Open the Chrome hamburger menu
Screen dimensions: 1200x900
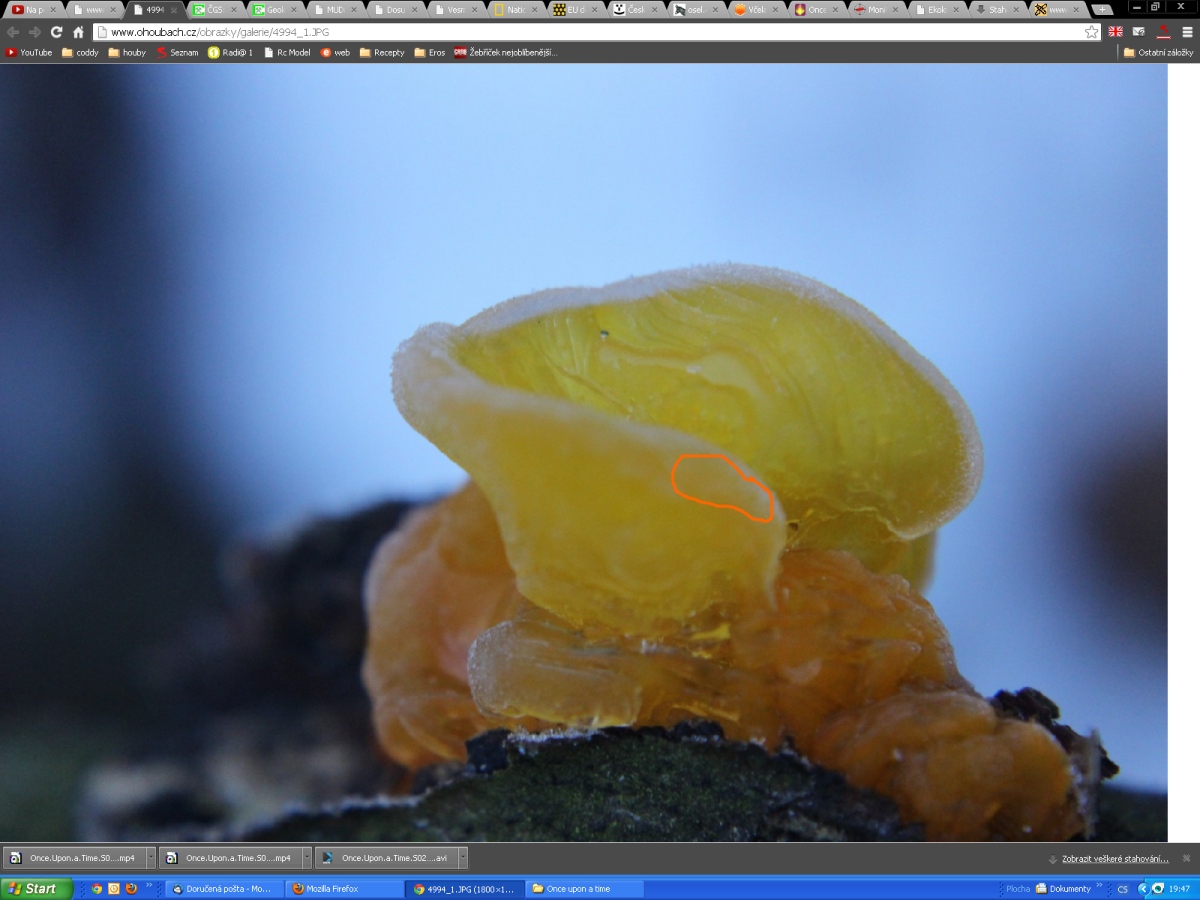pyautogui.click(x=1187, y=32)
